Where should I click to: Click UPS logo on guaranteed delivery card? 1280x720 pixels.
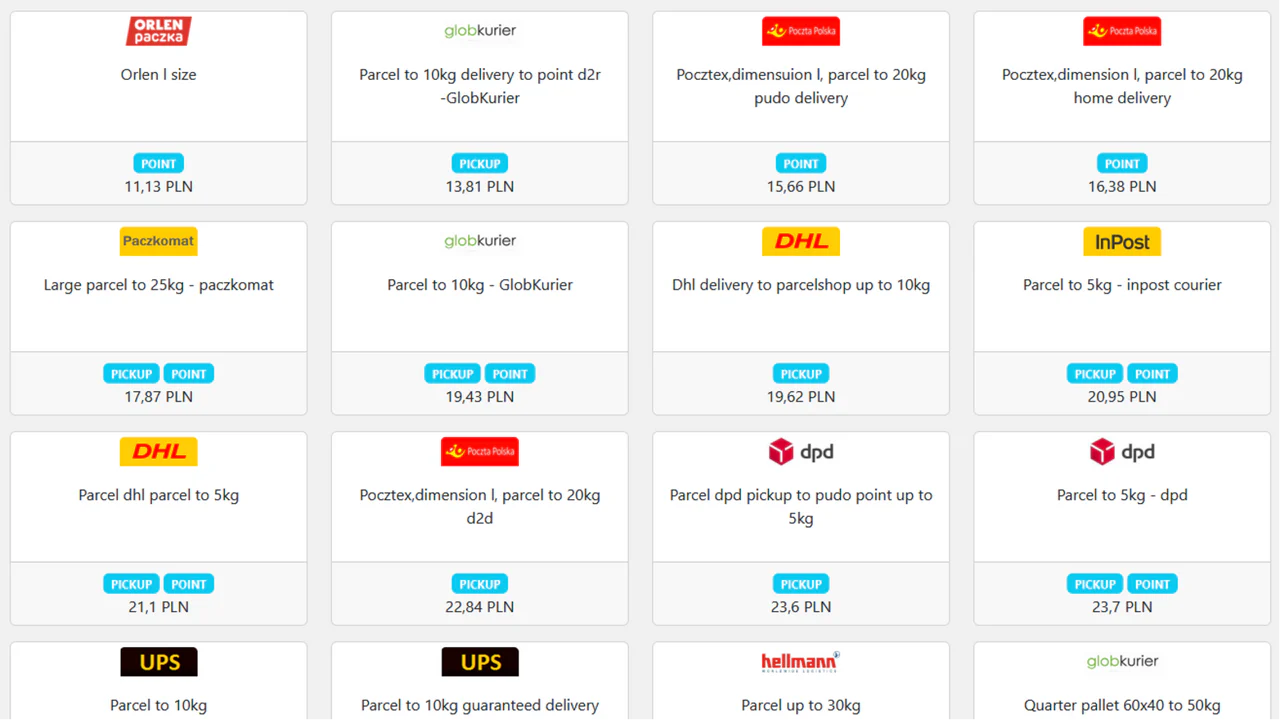click(480, 662)
